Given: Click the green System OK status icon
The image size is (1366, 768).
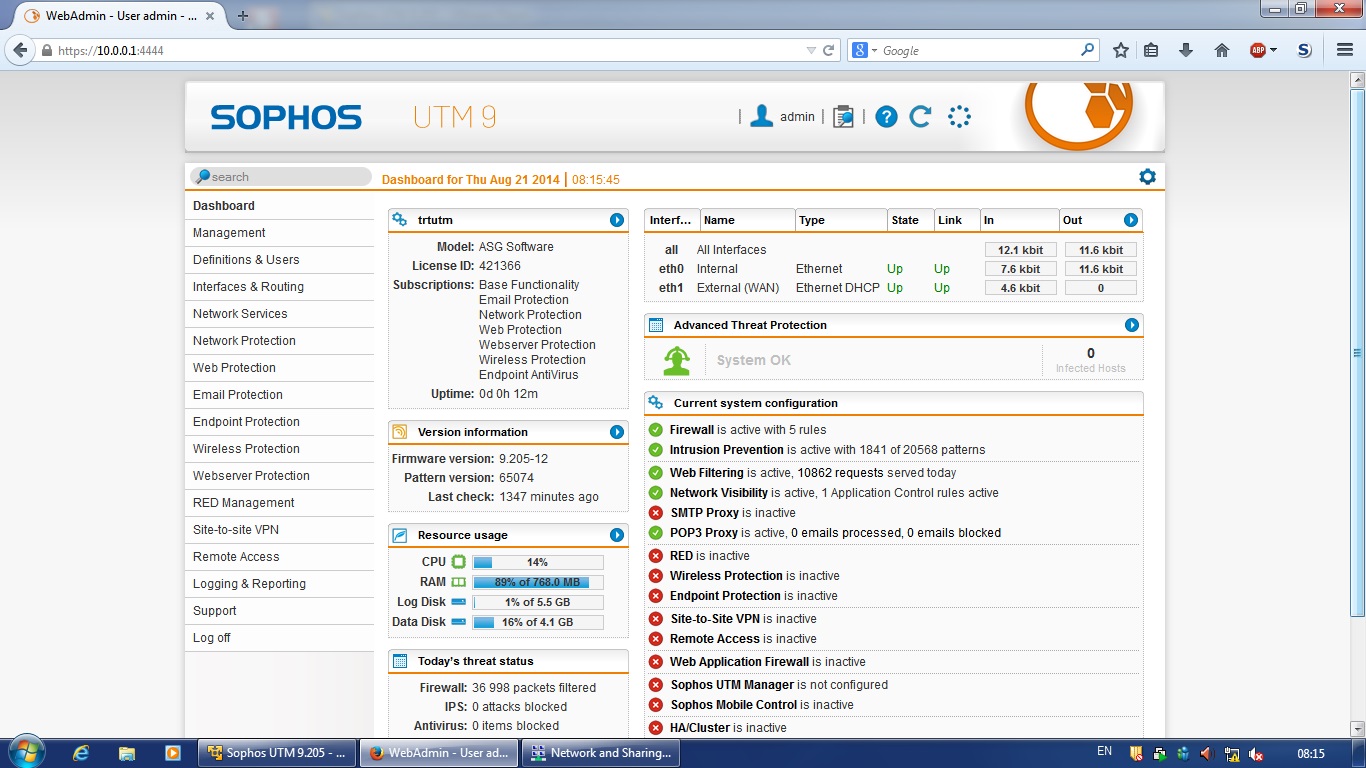Looking at the screenshot, I should tap(677, 360).
